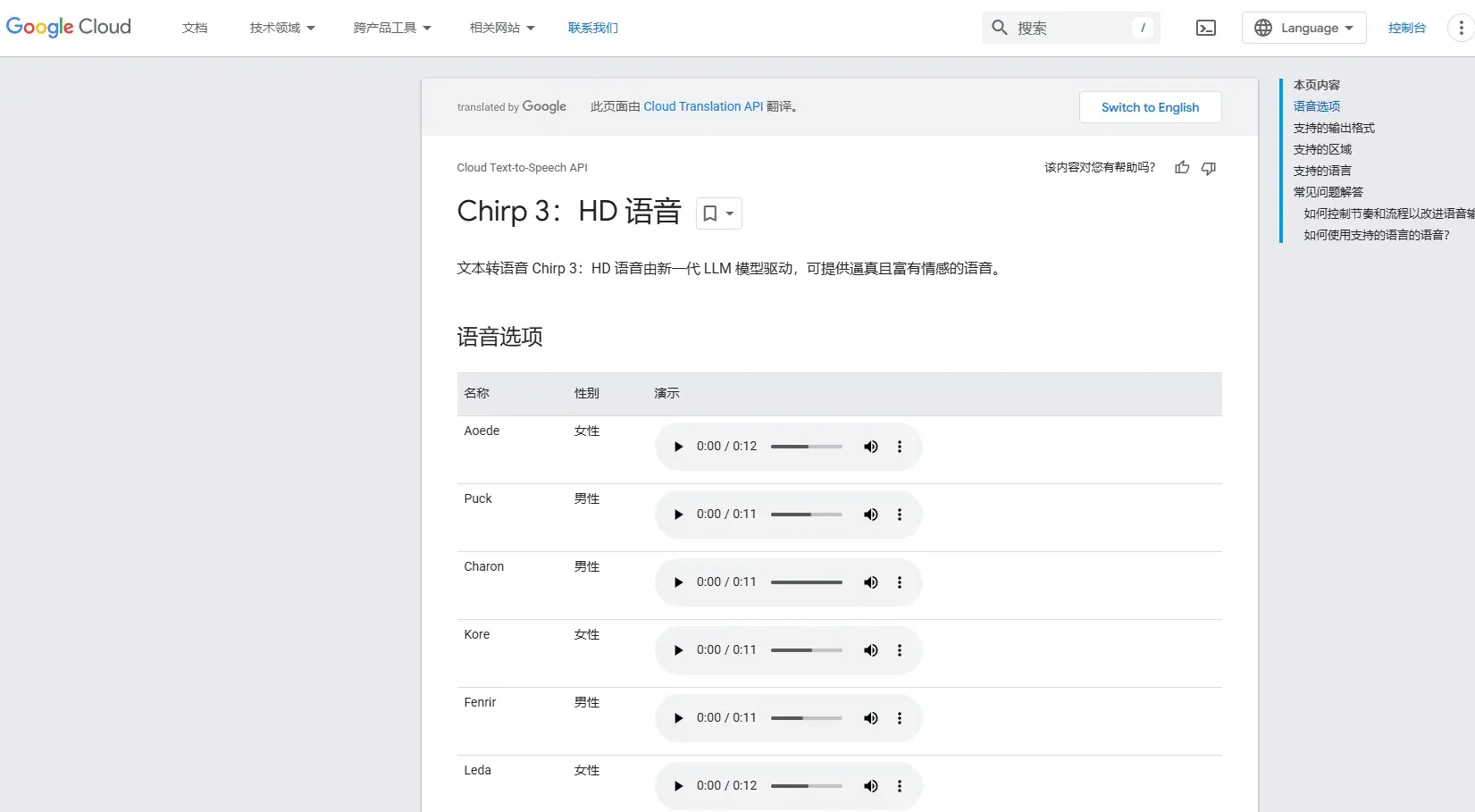This screenshot has width=1475, height=812.
Task: Open more options for Fenrir audio
Action: coord(900,718)
